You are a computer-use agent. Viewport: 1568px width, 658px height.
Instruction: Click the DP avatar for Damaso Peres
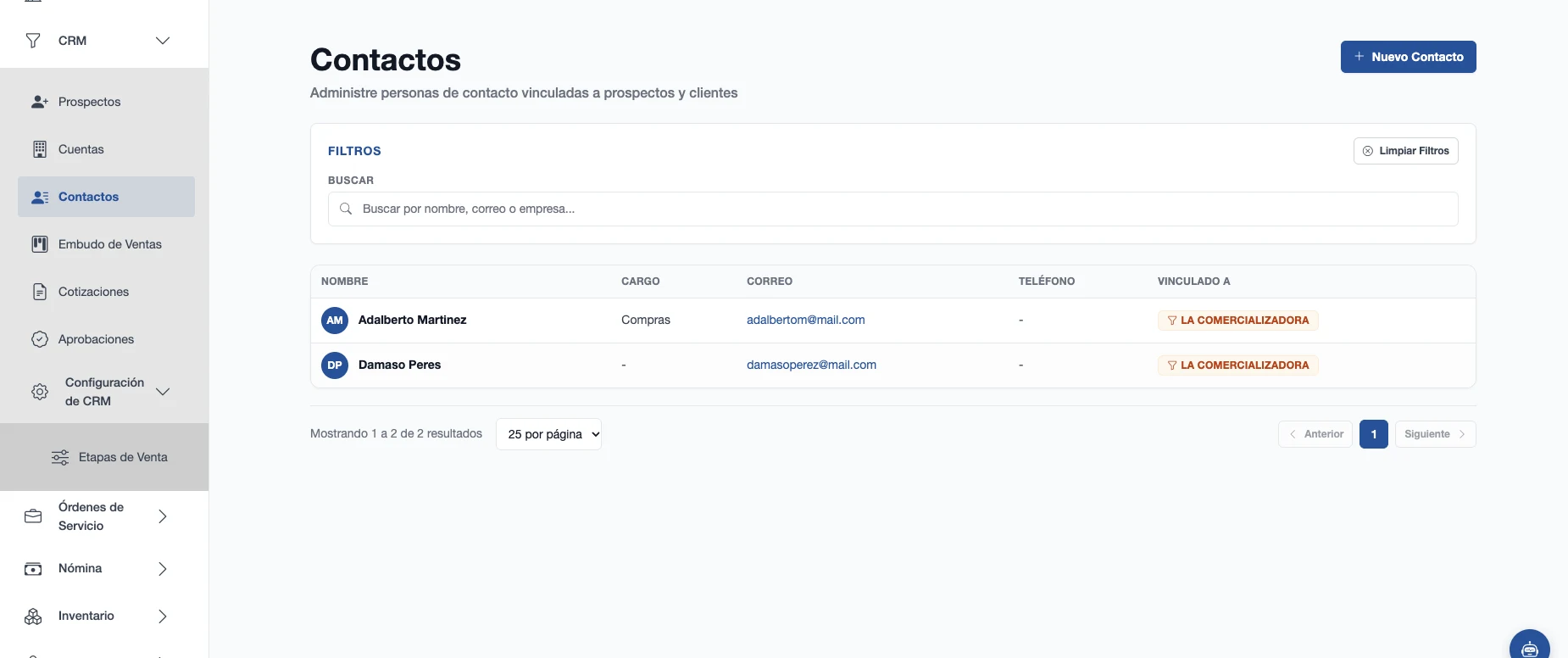335,365
